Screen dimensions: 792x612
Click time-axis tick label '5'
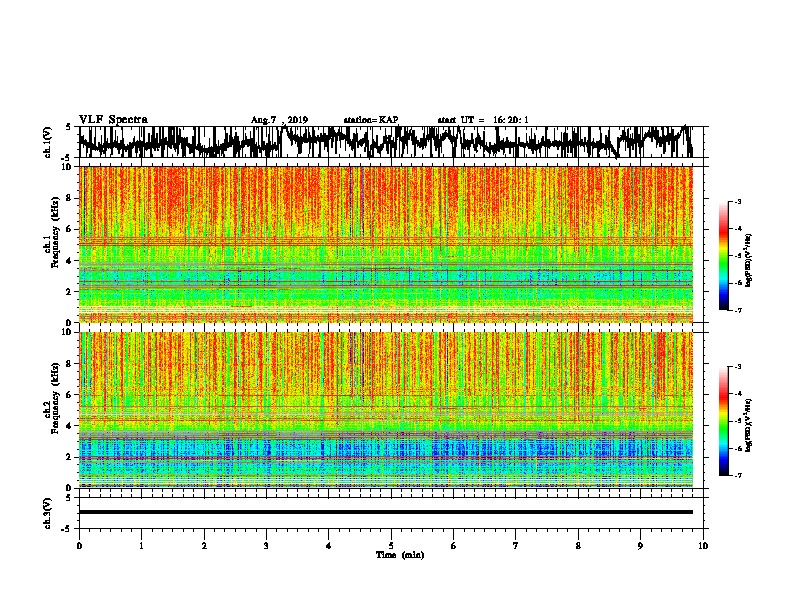coord(391,546)
